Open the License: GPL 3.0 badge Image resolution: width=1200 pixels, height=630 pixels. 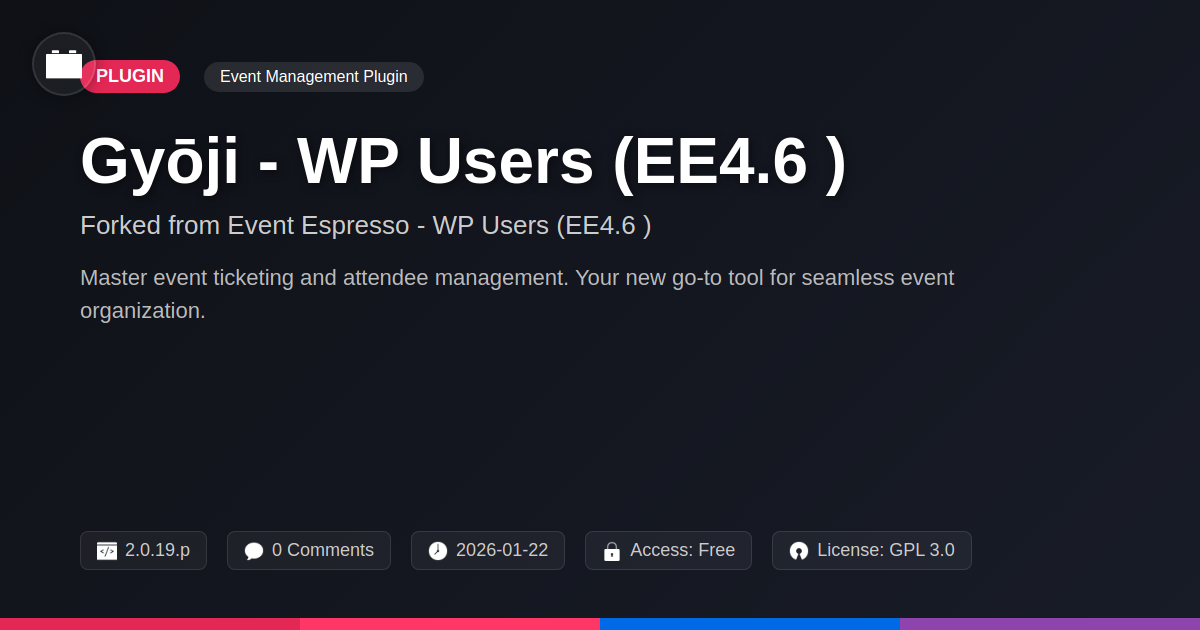click(872, 551)
